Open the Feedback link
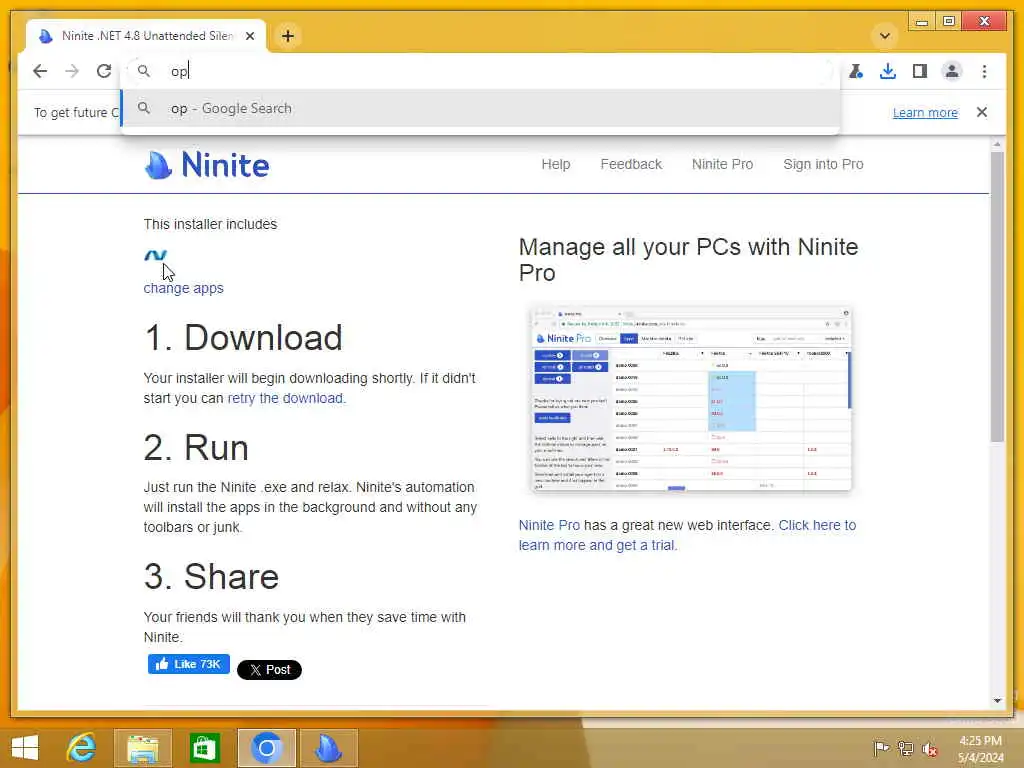The image size is (1024, 768). pos(631,165)
